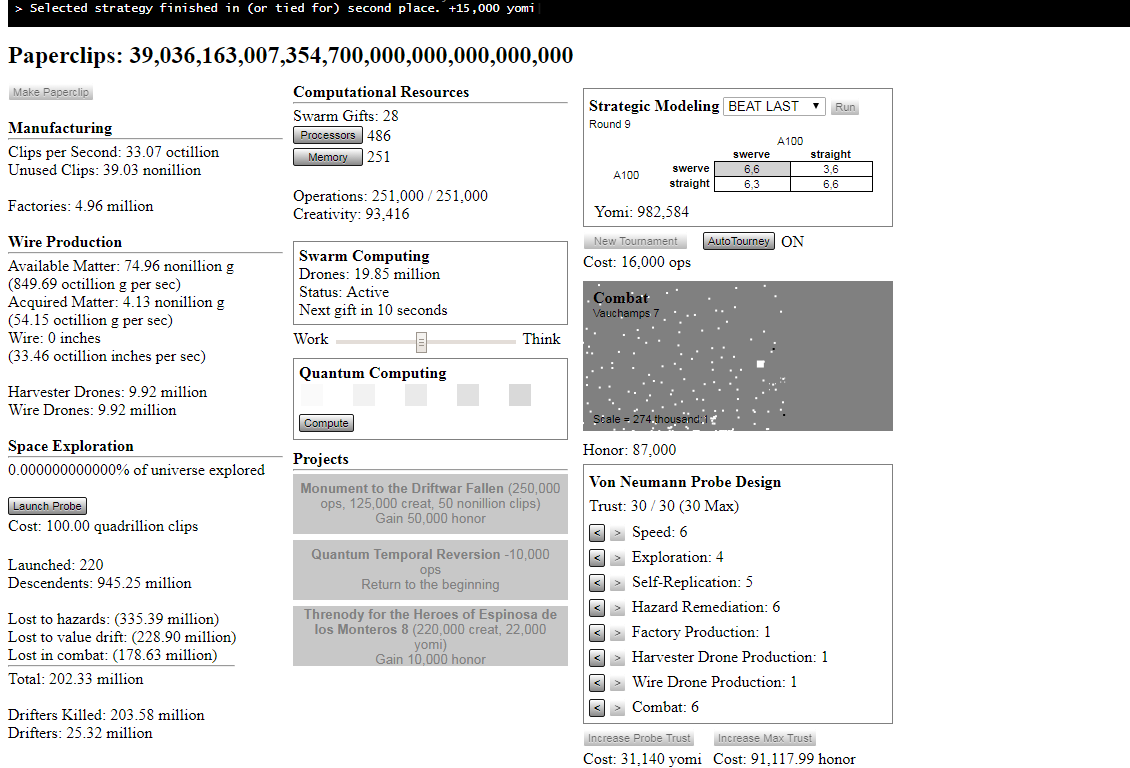Click the Lost to value drift text
1130x768 pixels.
point(122,637)
